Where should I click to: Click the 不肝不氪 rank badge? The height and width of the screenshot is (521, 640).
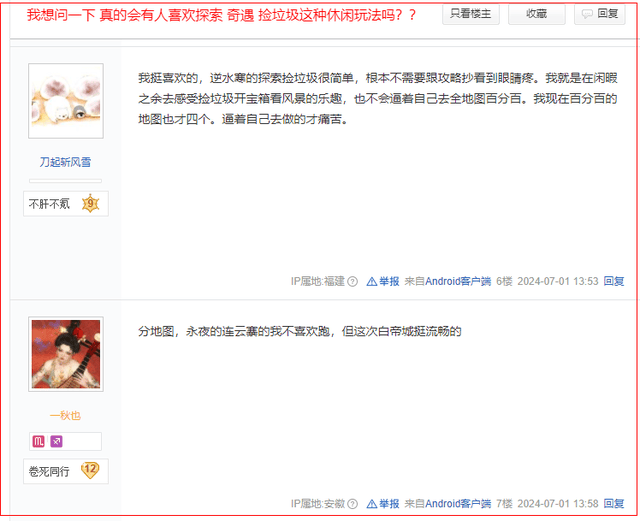[x=66, y=203]
